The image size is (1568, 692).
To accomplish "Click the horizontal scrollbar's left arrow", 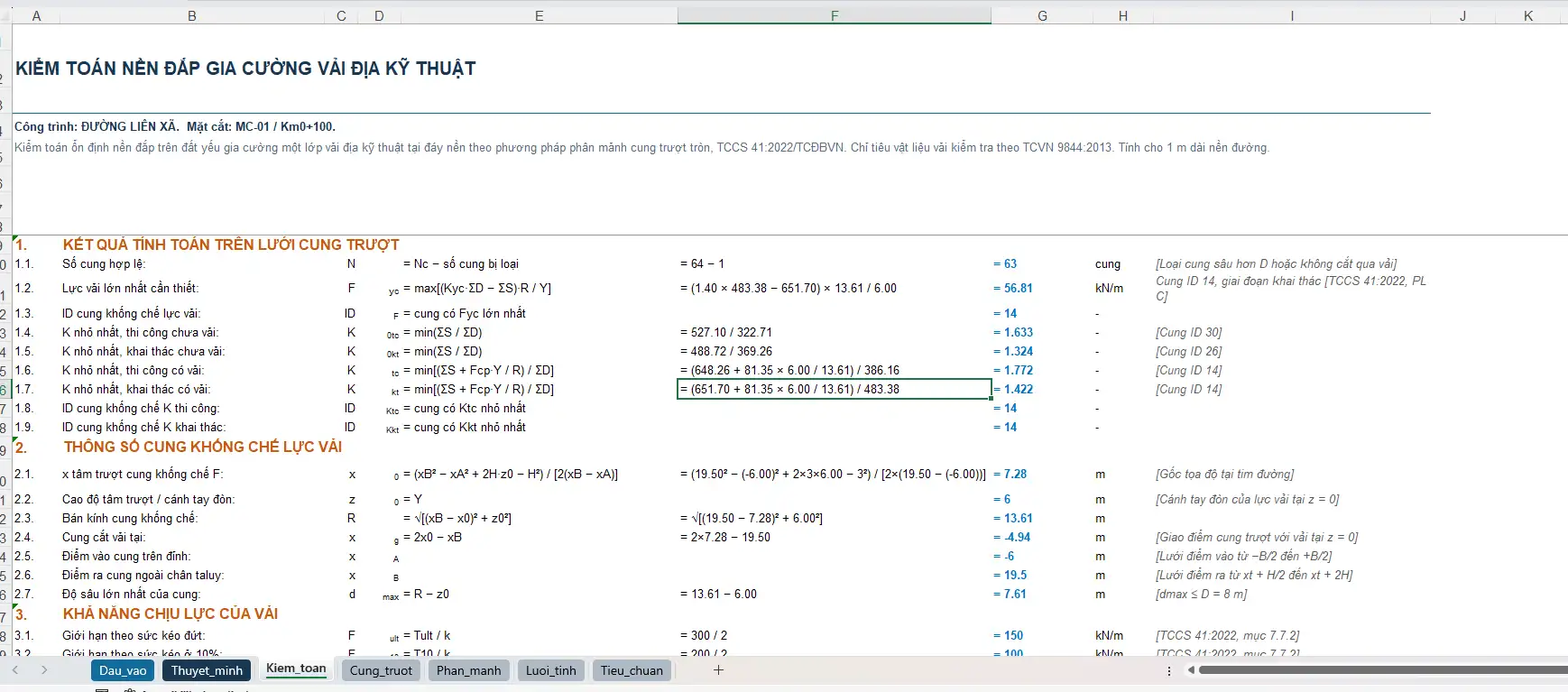I will [x=1192, y=670].
